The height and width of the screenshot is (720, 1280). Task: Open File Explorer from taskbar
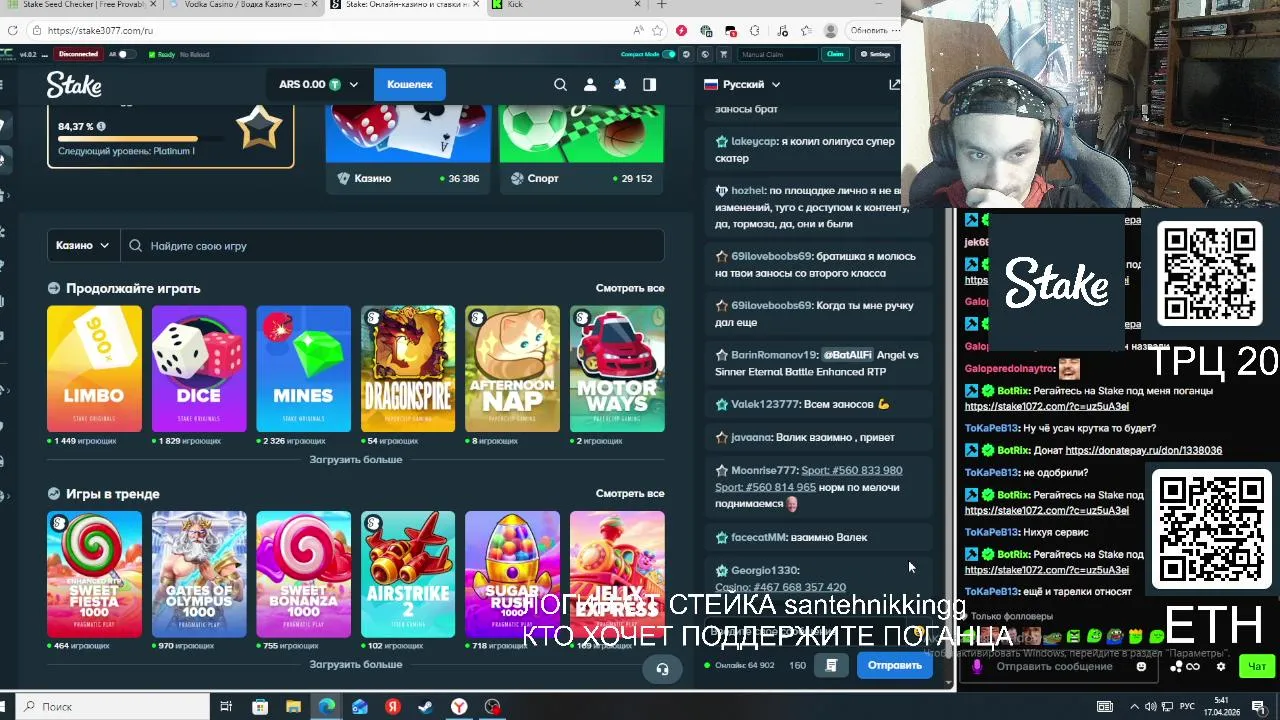[293, 707]
